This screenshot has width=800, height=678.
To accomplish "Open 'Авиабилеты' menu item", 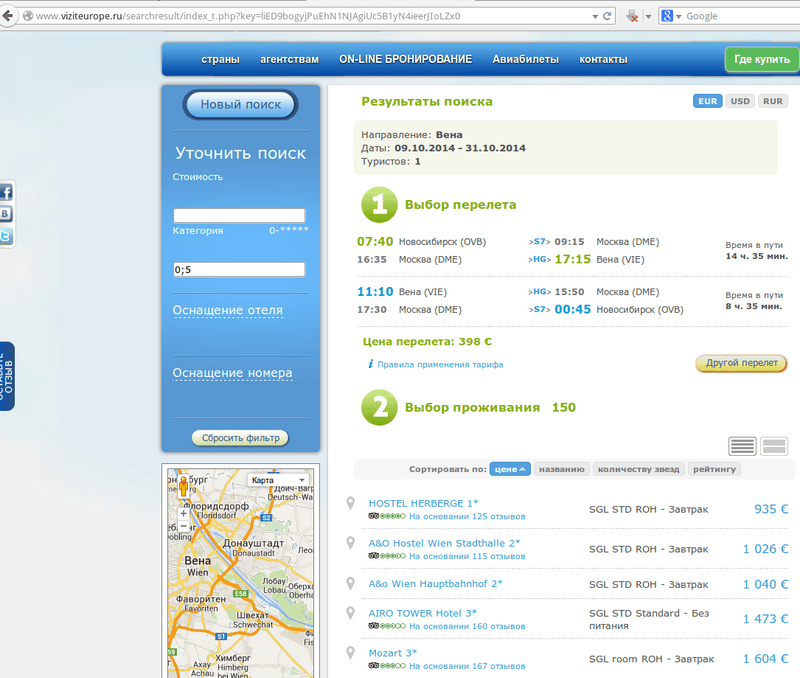I will [x=525, y=59].
